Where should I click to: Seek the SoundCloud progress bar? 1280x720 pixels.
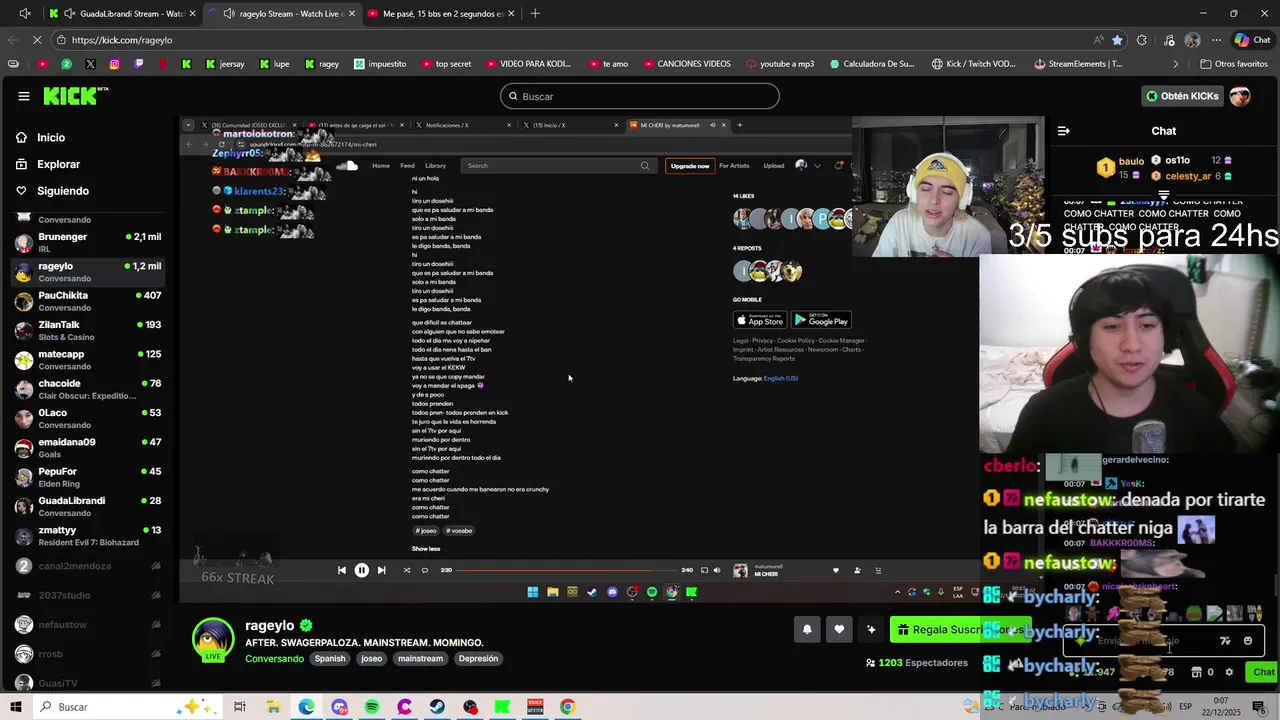[x=567, y=570]
